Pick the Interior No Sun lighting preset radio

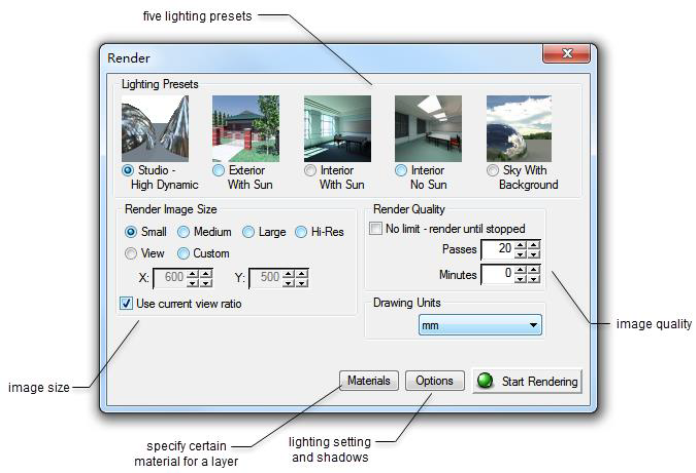401,170
